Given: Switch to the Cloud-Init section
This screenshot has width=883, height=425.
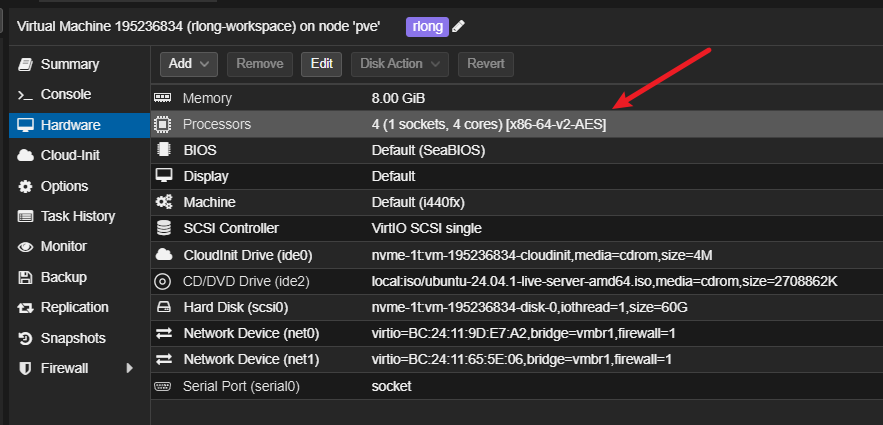Looking at the screenshot, I should tap(70, 156).
